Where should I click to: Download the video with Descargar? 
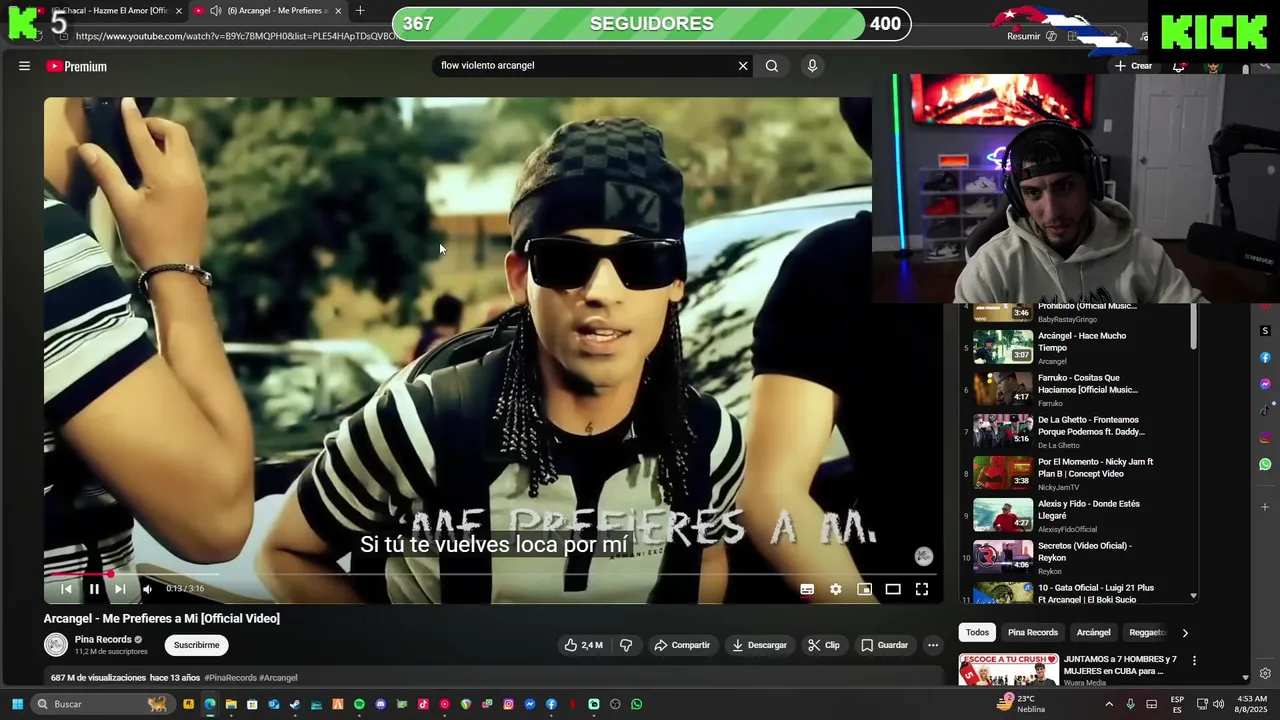[759, 645]
